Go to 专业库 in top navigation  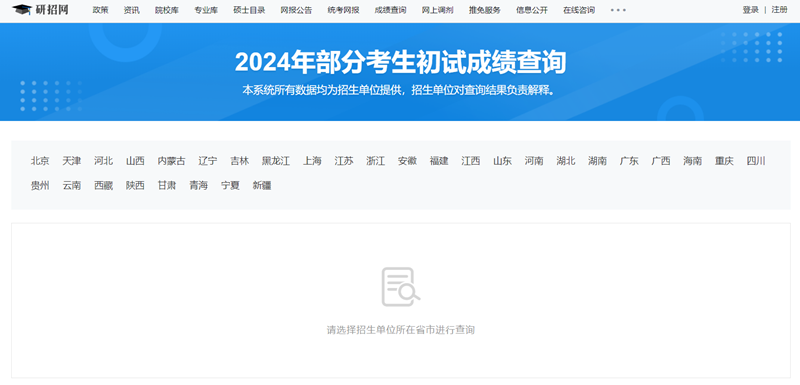tap(206, 10)
